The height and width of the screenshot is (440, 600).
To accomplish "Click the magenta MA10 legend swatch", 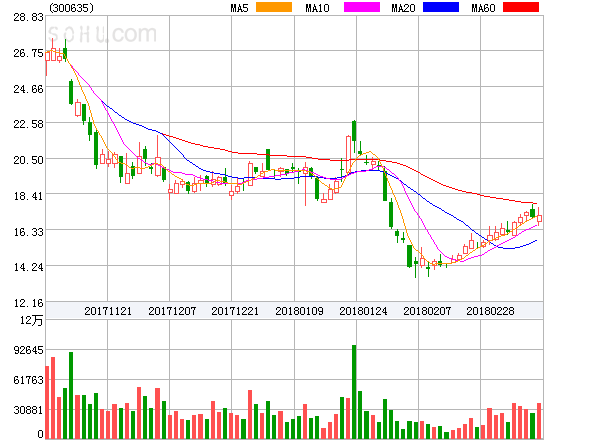I will point(362,7).
